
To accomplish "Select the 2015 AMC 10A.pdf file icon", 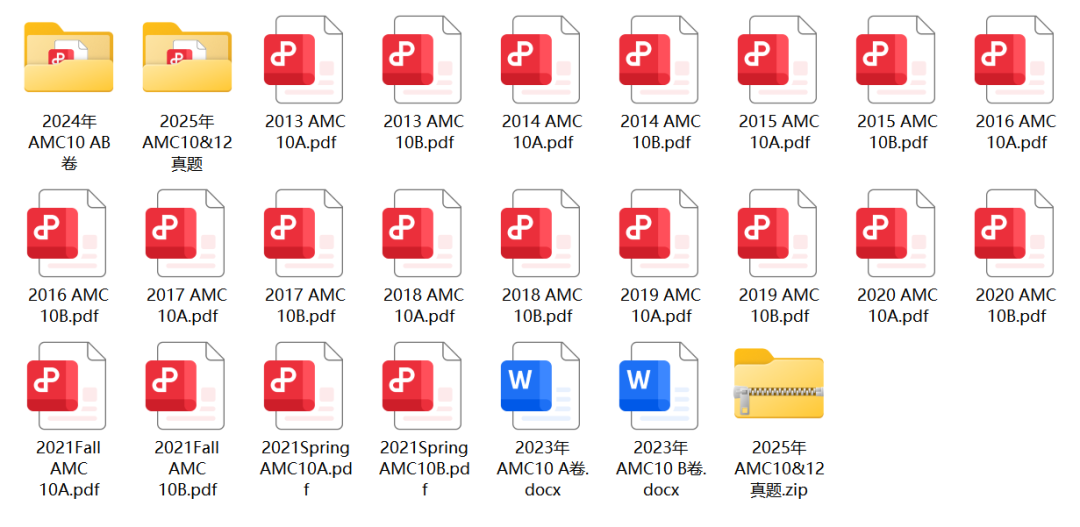I will 777,61.
